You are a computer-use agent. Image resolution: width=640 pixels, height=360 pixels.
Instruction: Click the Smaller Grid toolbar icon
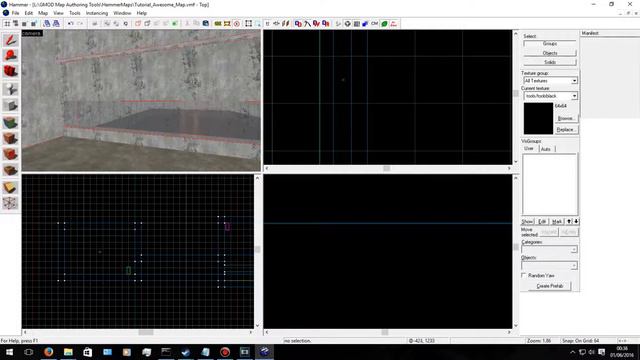point(24,24)
